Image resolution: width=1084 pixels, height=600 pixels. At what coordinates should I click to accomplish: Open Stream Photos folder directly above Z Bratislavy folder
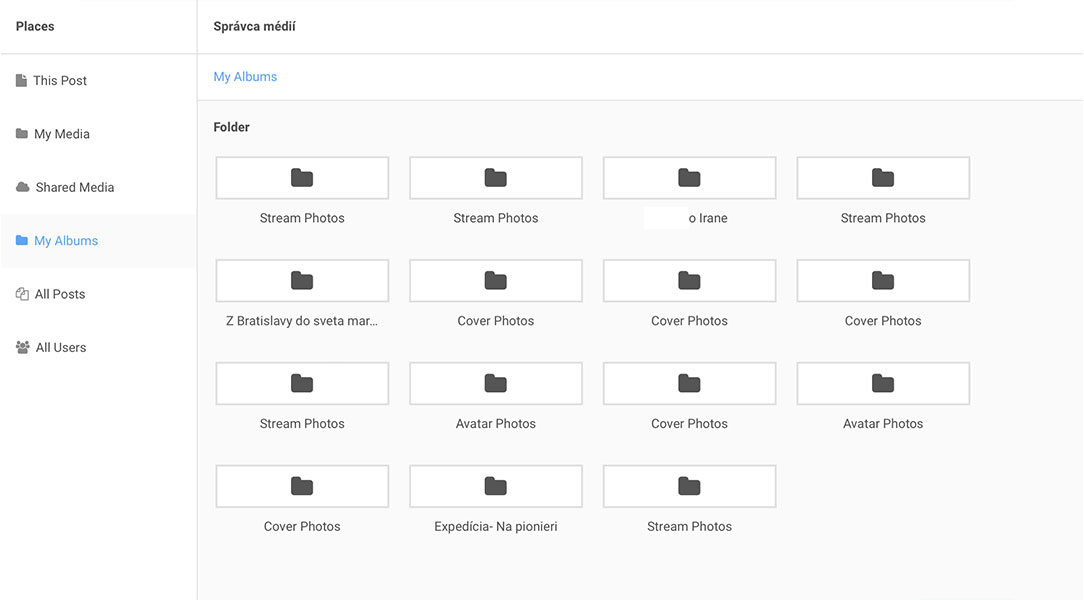point(302,178)
